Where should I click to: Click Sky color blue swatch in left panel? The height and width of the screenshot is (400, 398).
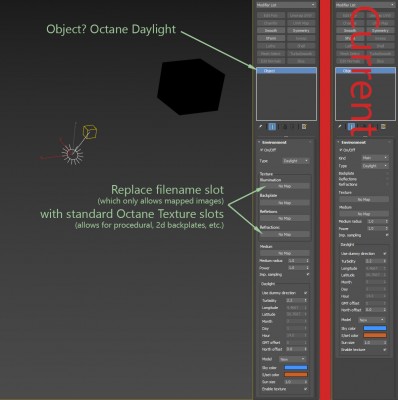(x=296, y=368)
